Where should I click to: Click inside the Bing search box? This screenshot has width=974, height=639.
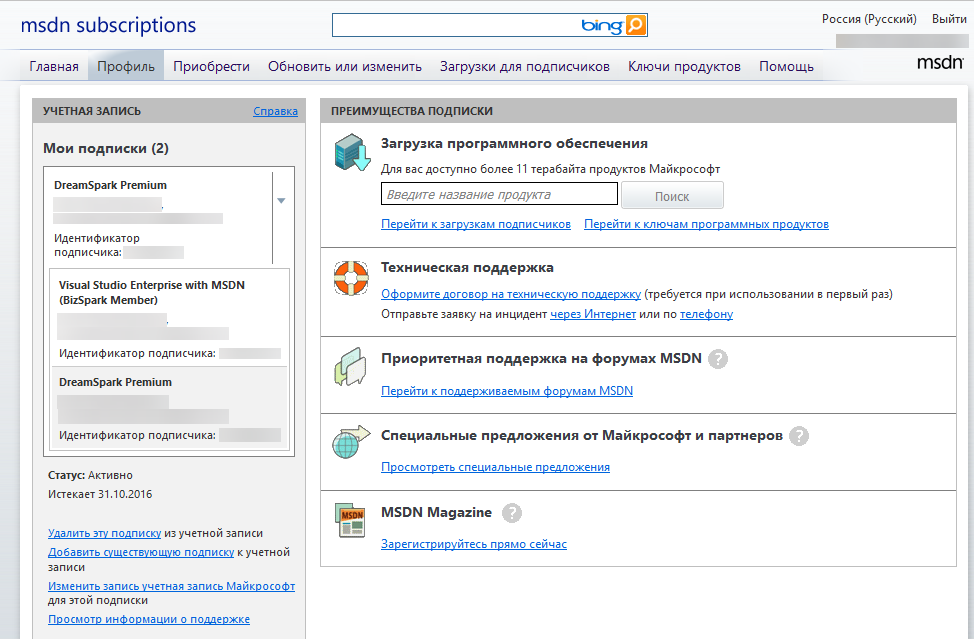pyautogui.click(x=455, y=26)
